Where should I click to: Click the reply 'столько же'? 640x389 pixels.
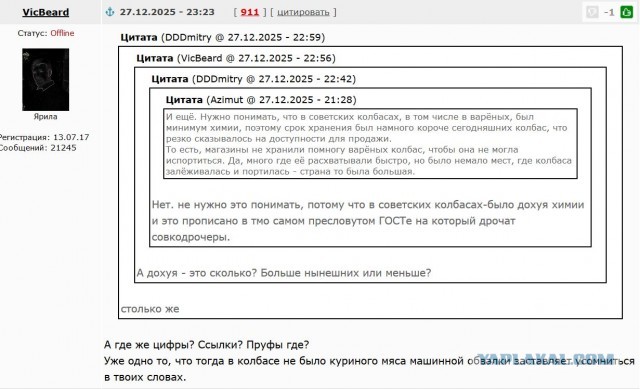click(150, 309)
